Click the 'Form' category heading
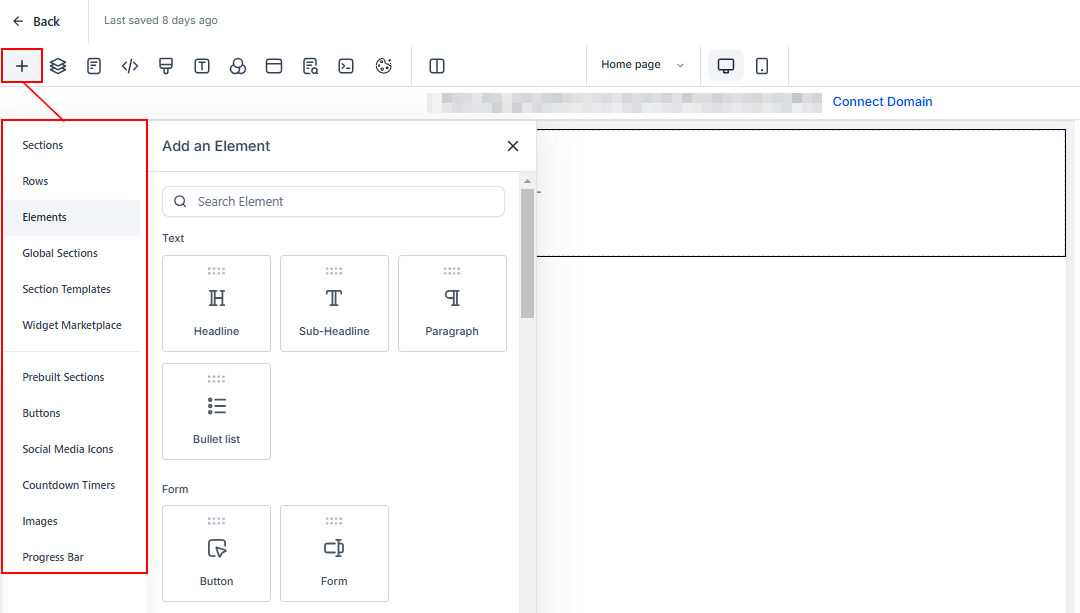Image resolution: width=1080 pixels, height=613 pixels. [x=175, y=489]
